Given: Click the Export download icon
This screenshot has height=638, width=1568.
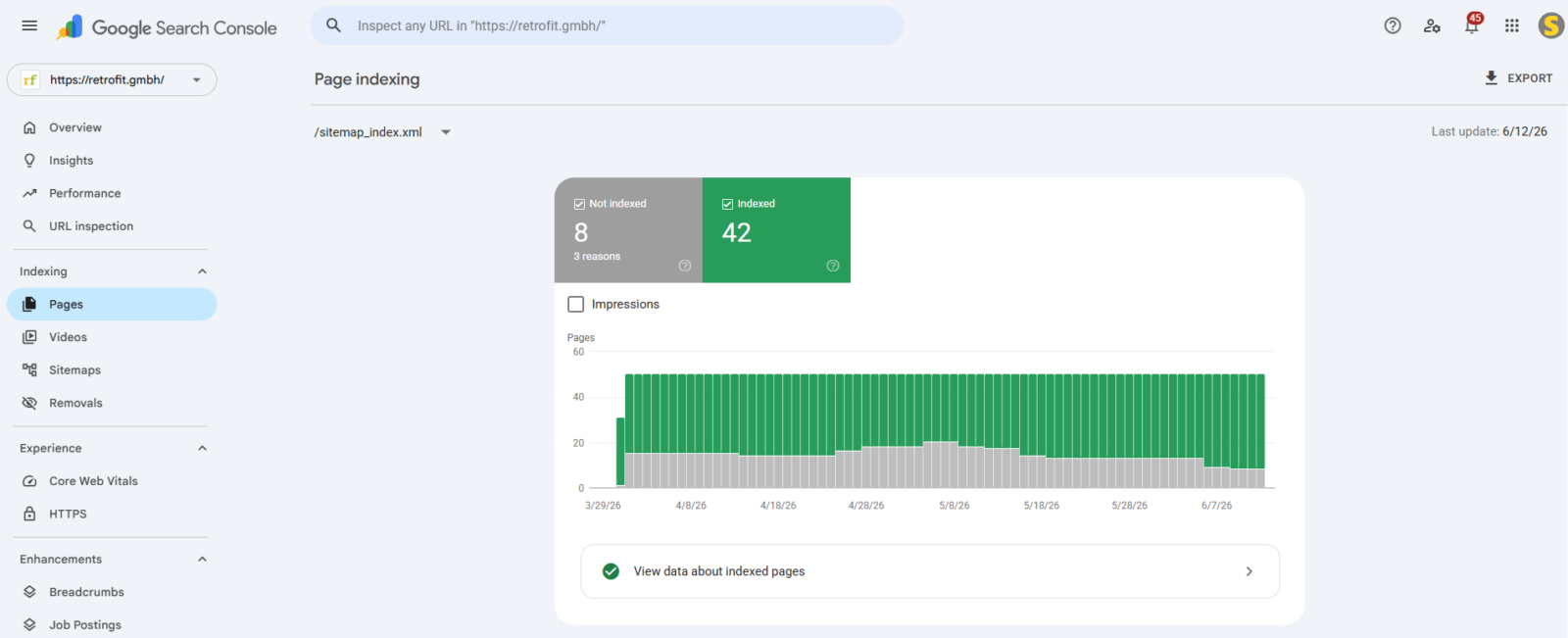Looking at the screenshot, I should [x=1491, y=77].
